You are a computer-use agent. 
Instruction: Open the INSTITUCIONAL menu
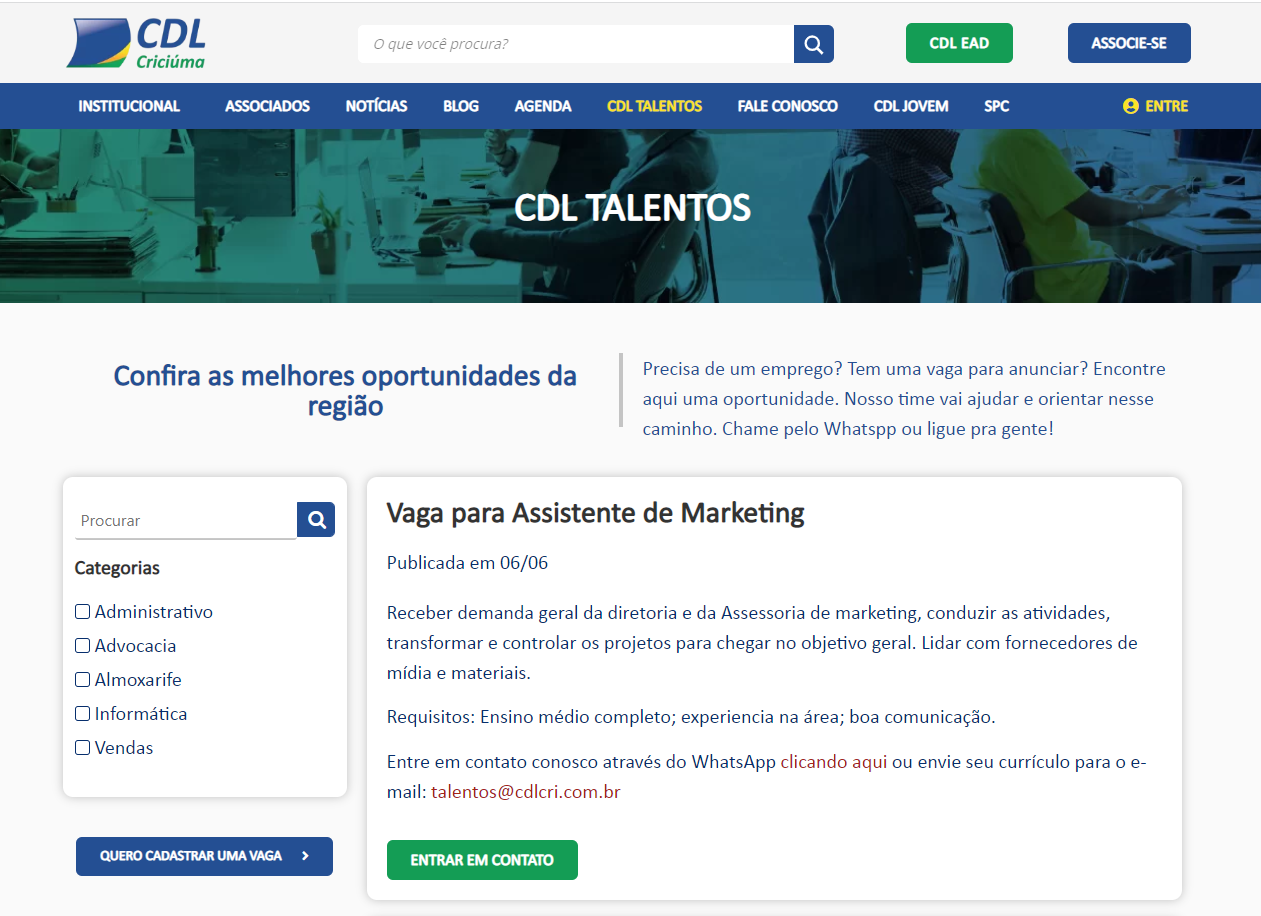[129, 106]
